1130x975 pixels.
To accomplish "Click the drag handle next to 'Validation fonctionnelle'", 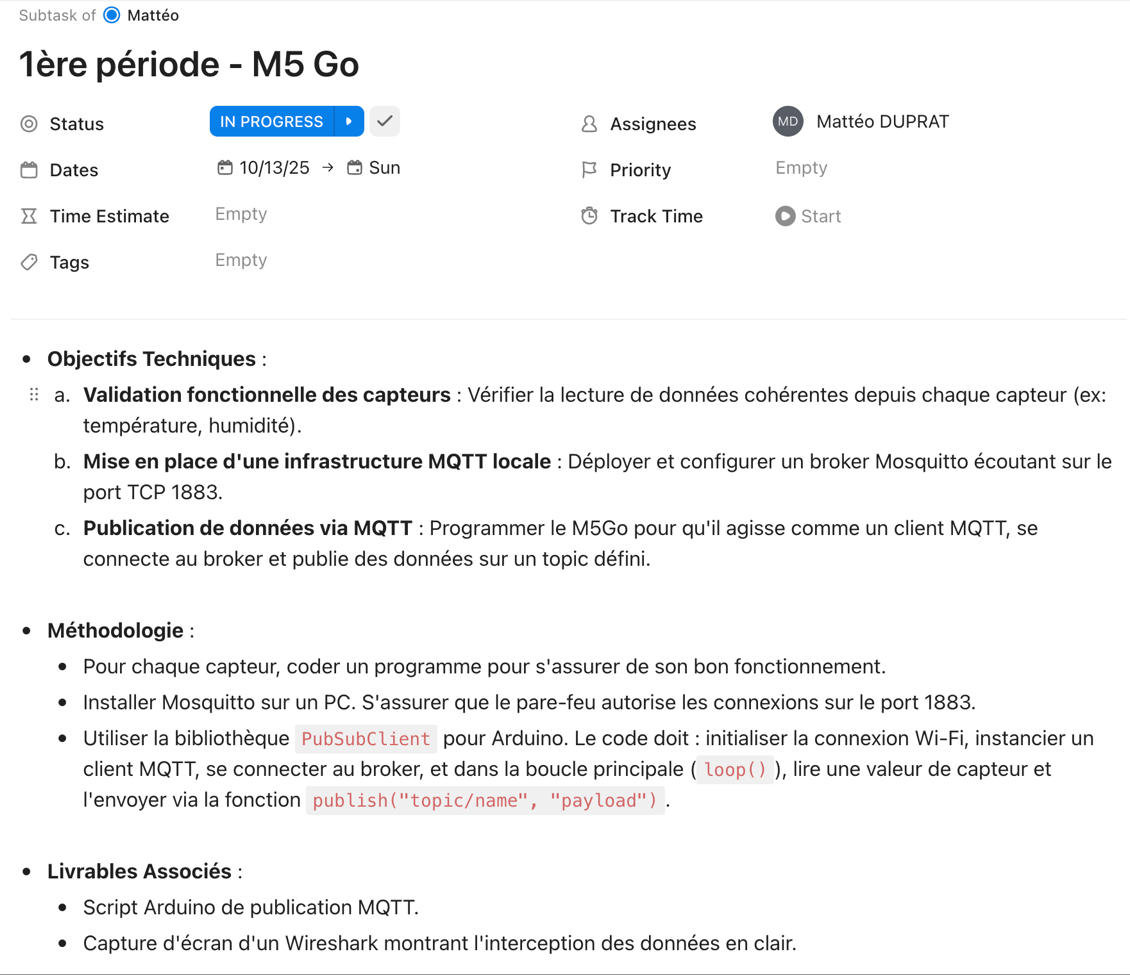I will (x=32, y=394).
